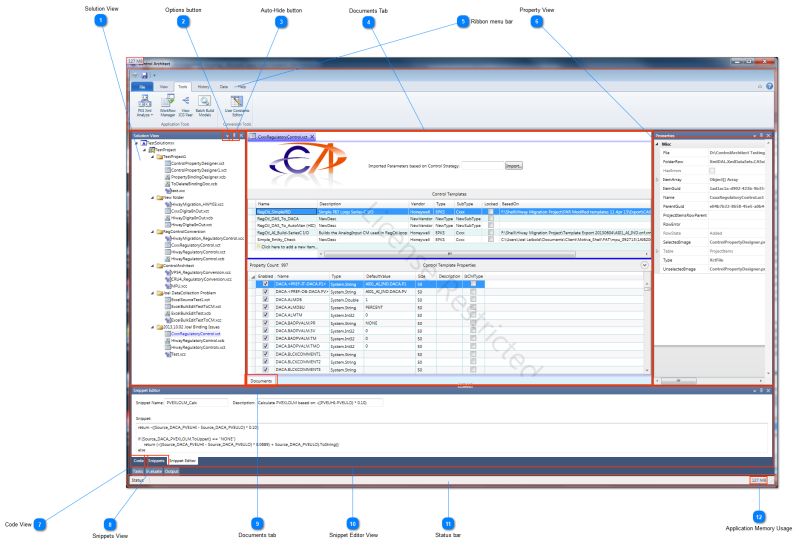799x546 pixels.
Task: Click TestSolution root node icon
Action: (x=144, y=143)
